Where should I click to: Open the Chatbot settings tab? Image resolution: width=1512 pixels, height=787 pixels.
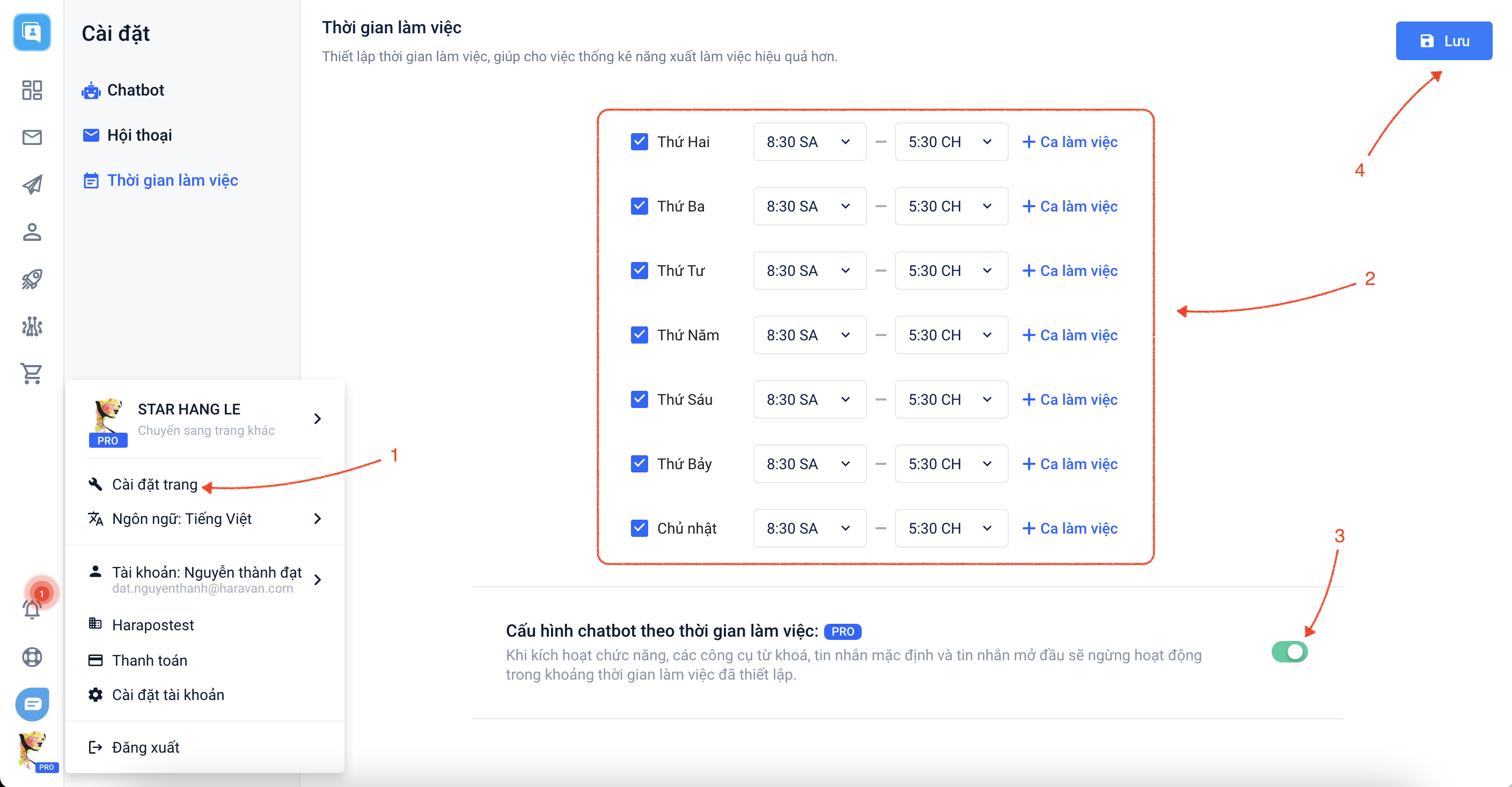coord(135,90)
